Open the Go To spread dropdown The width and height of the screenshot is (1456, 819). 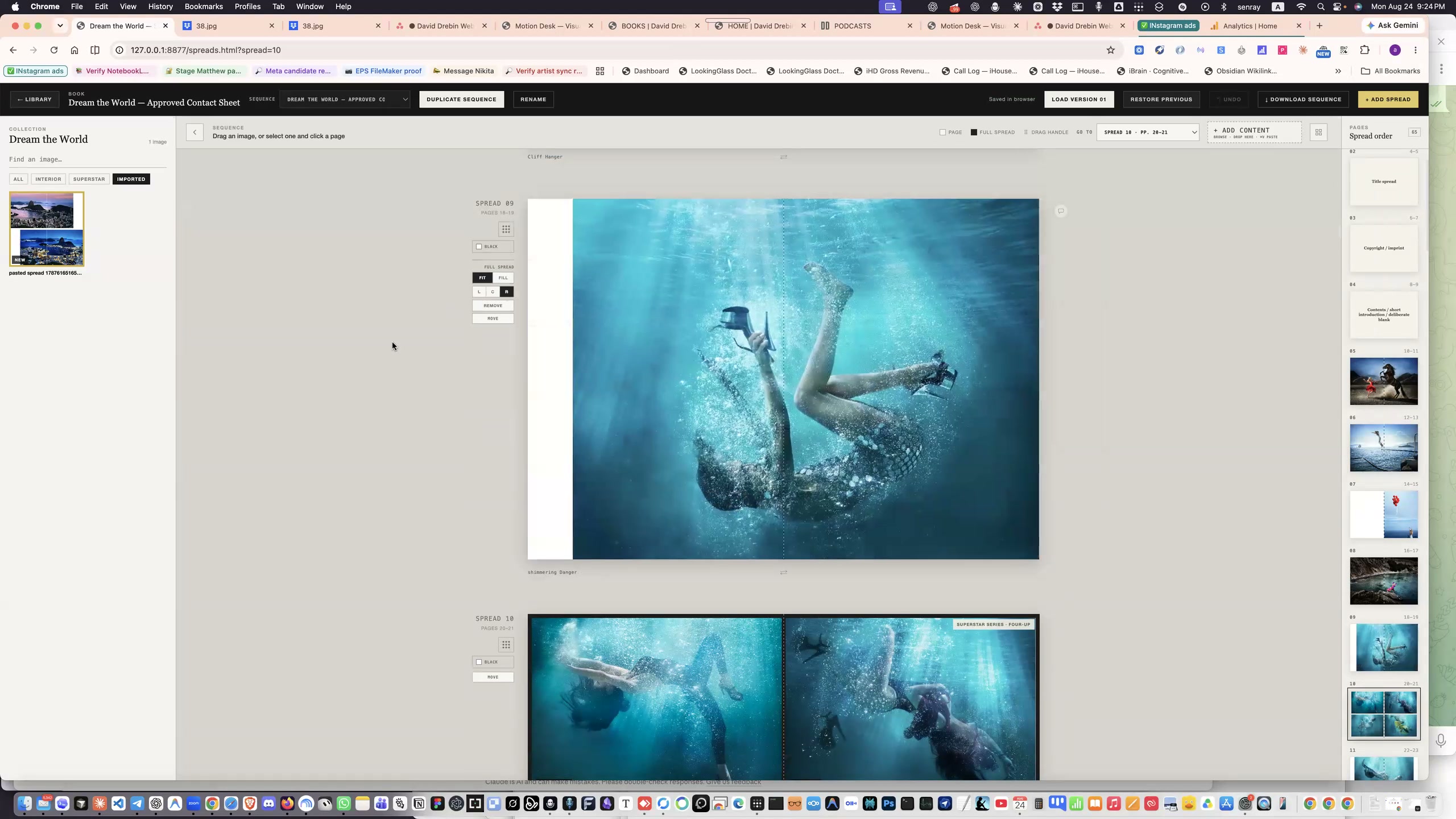pos(1148,133)
